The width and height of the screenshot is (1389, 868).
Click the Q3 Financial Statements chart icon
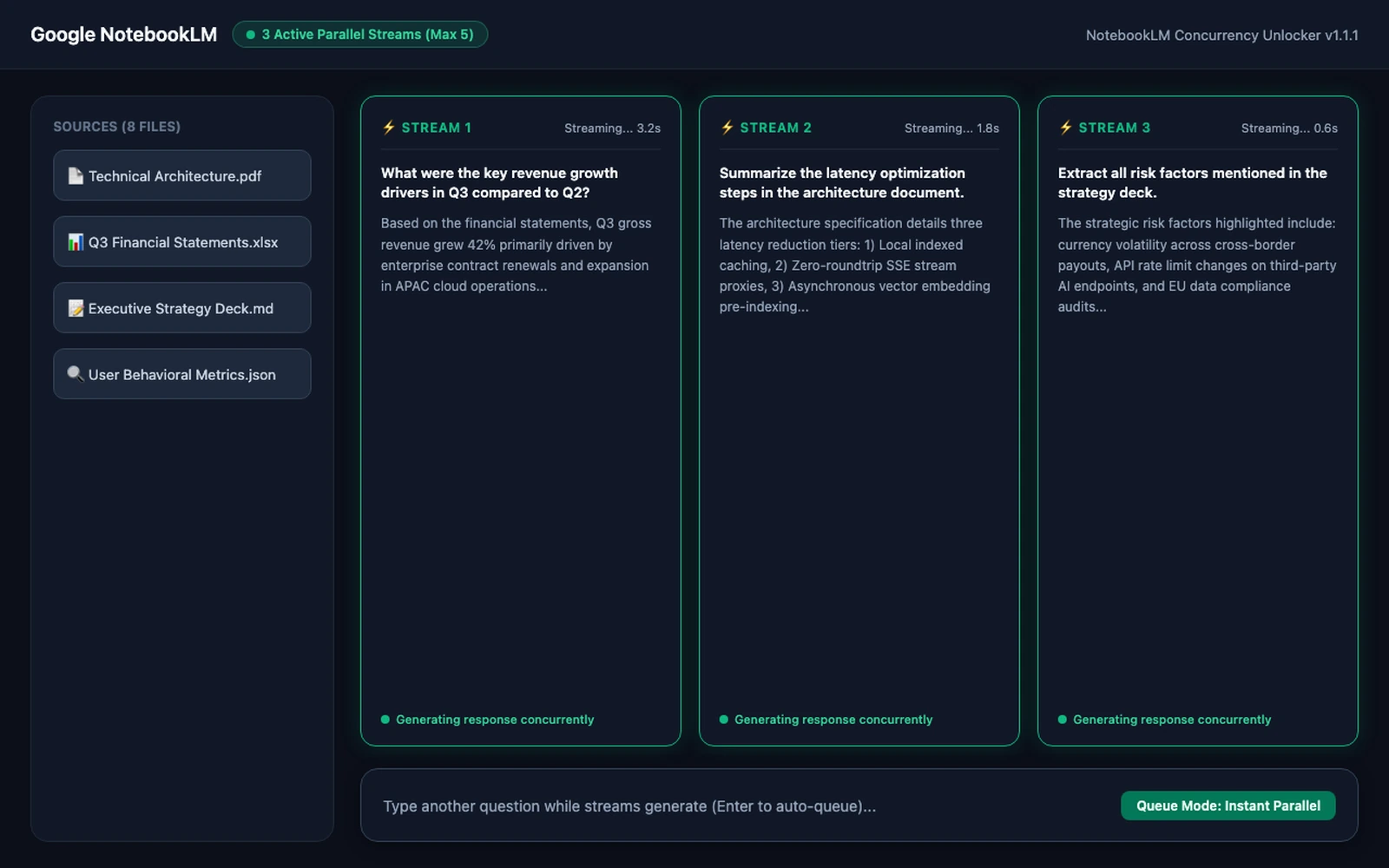coord(76,242)
